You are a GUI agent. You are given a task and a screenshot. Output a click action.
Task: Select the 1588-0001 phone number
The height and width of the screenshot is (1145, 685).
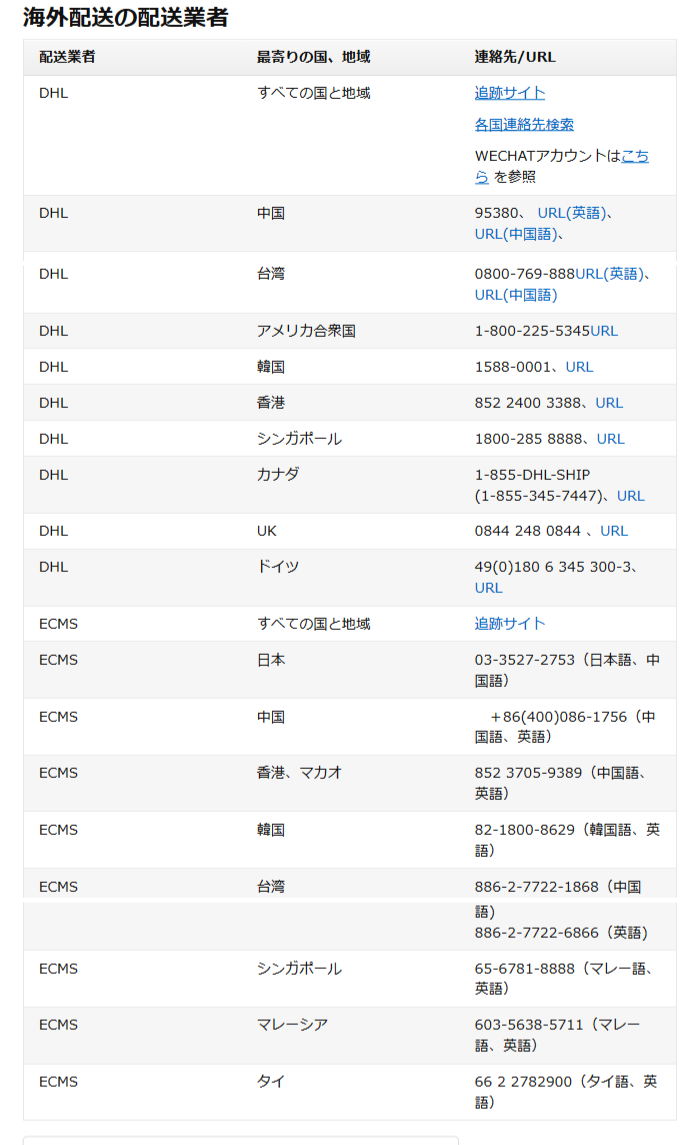click(x=513, y=367)
